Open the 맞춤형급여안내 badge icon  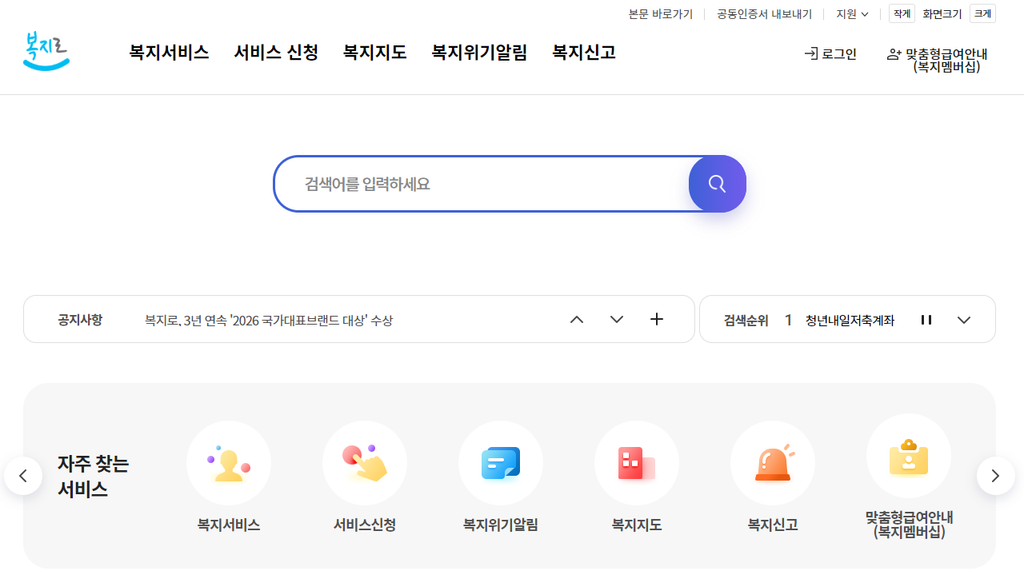[908, 456]
